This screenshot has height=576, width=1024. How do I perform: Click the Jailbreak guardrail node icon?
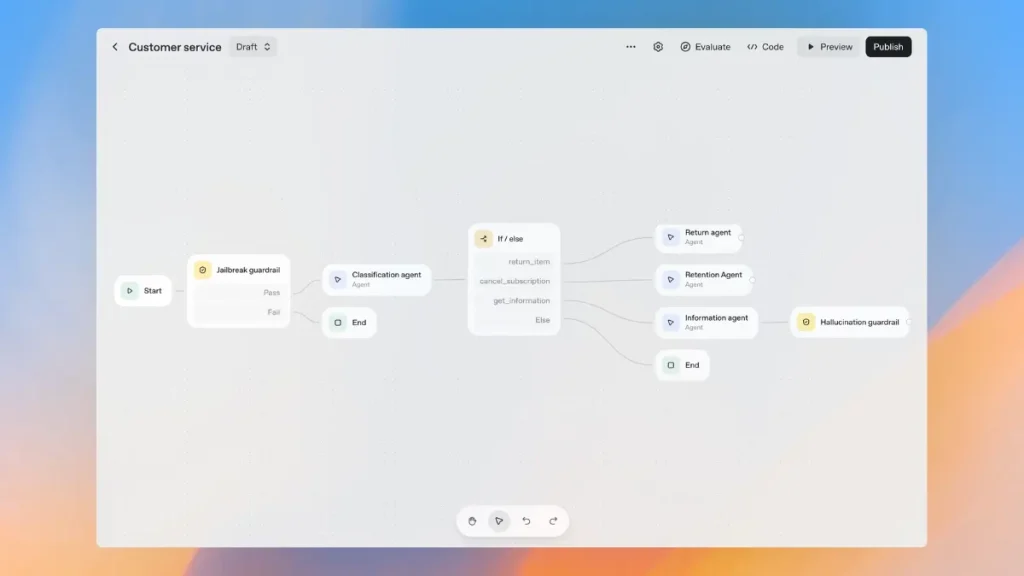(204, 269)
